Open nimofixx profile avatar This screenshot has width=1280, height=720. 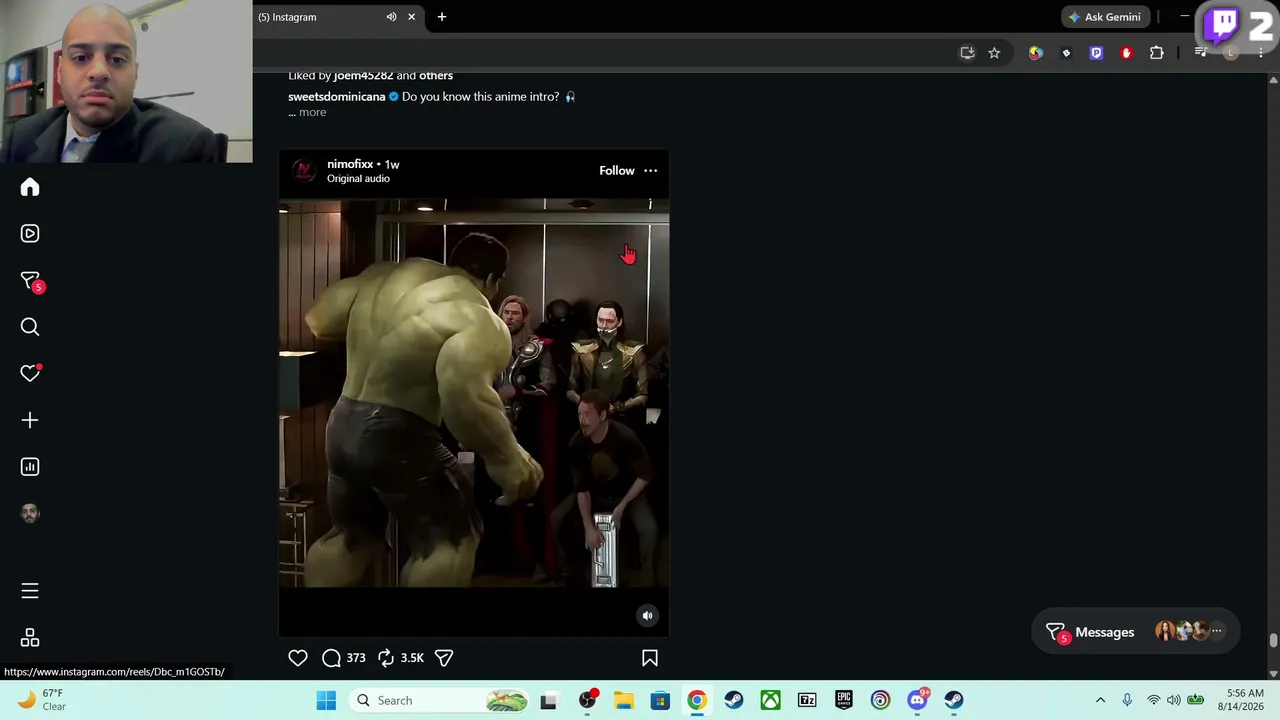tap(304, 171)
